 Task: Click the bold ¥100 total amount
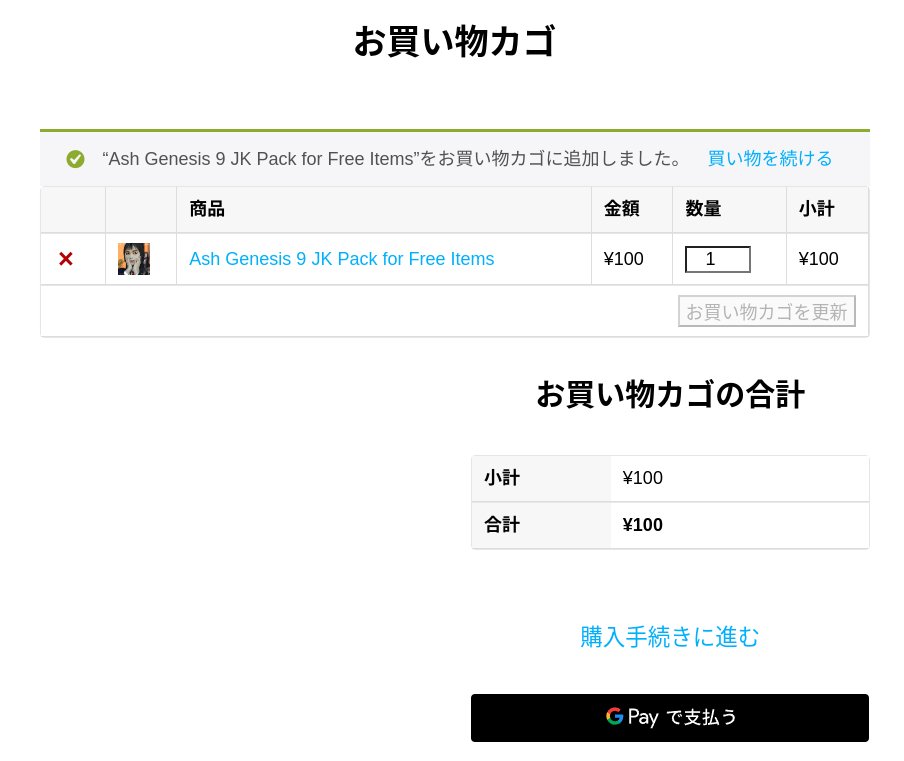click(x=642, y=525)
